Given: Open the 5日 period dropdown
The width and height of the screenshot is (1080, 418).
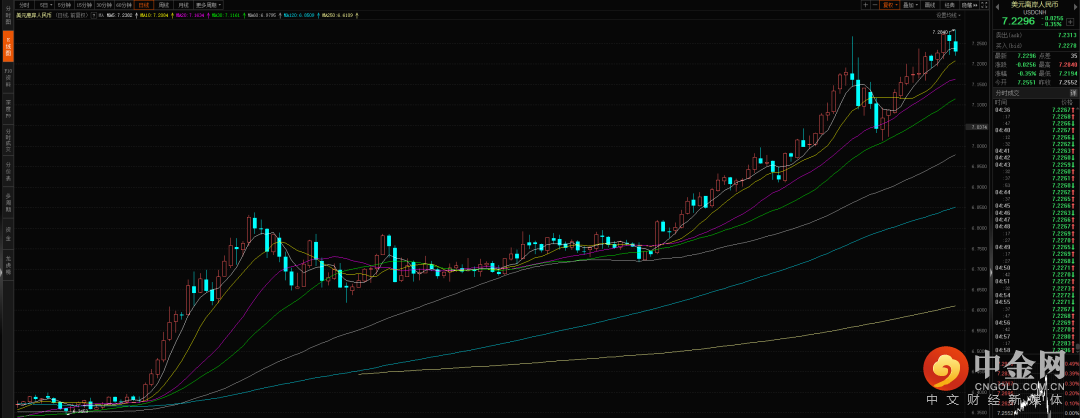Looking at the screenshot, I should coord(44,5).
